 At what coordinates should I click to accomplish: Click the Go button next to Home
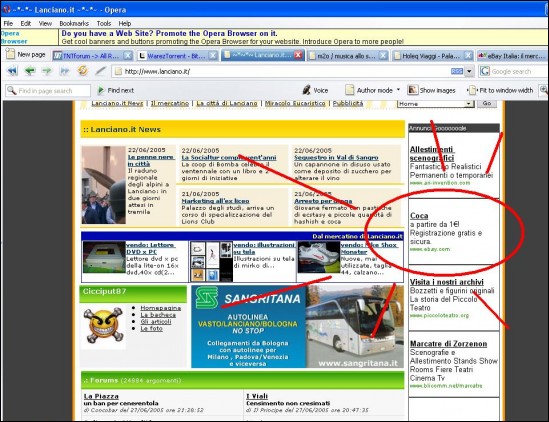[x=487, y=104]
